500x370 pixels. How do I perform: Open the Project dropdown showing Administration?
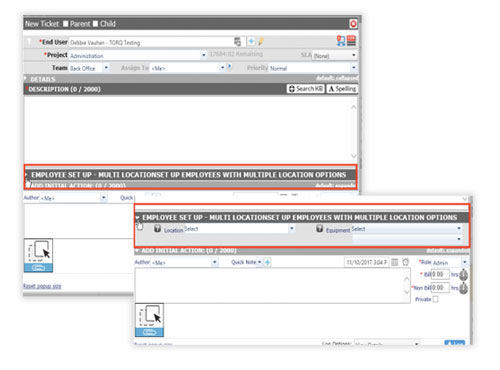click(138, 55)
